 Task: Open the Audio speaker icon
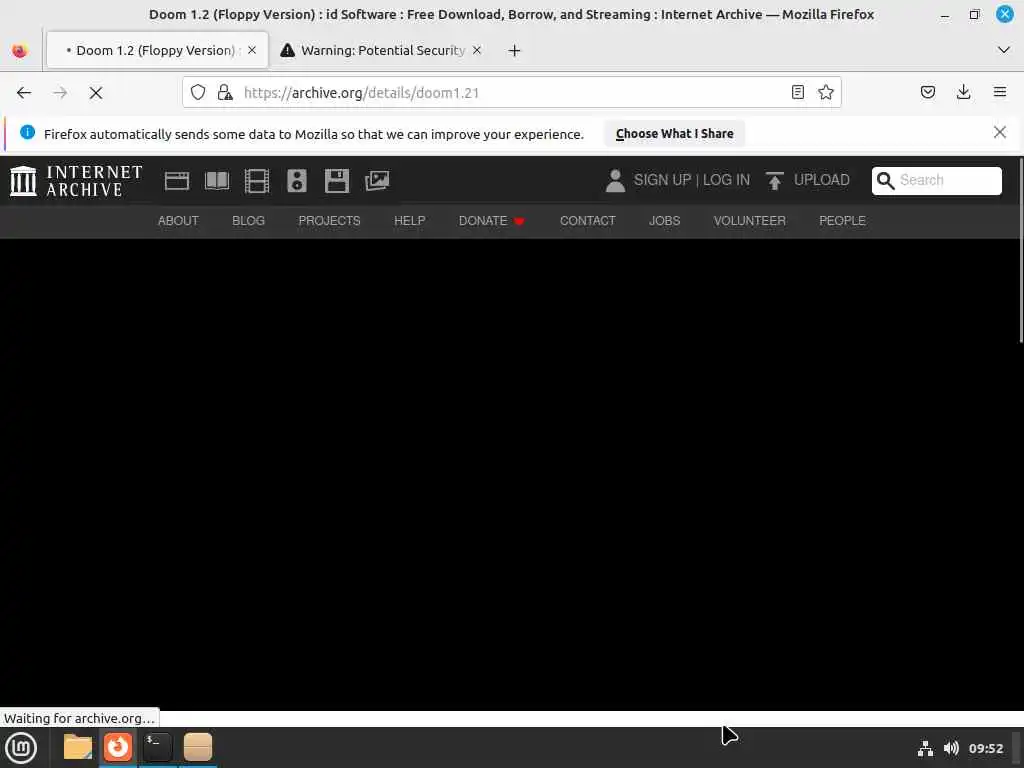pos(296,181)
